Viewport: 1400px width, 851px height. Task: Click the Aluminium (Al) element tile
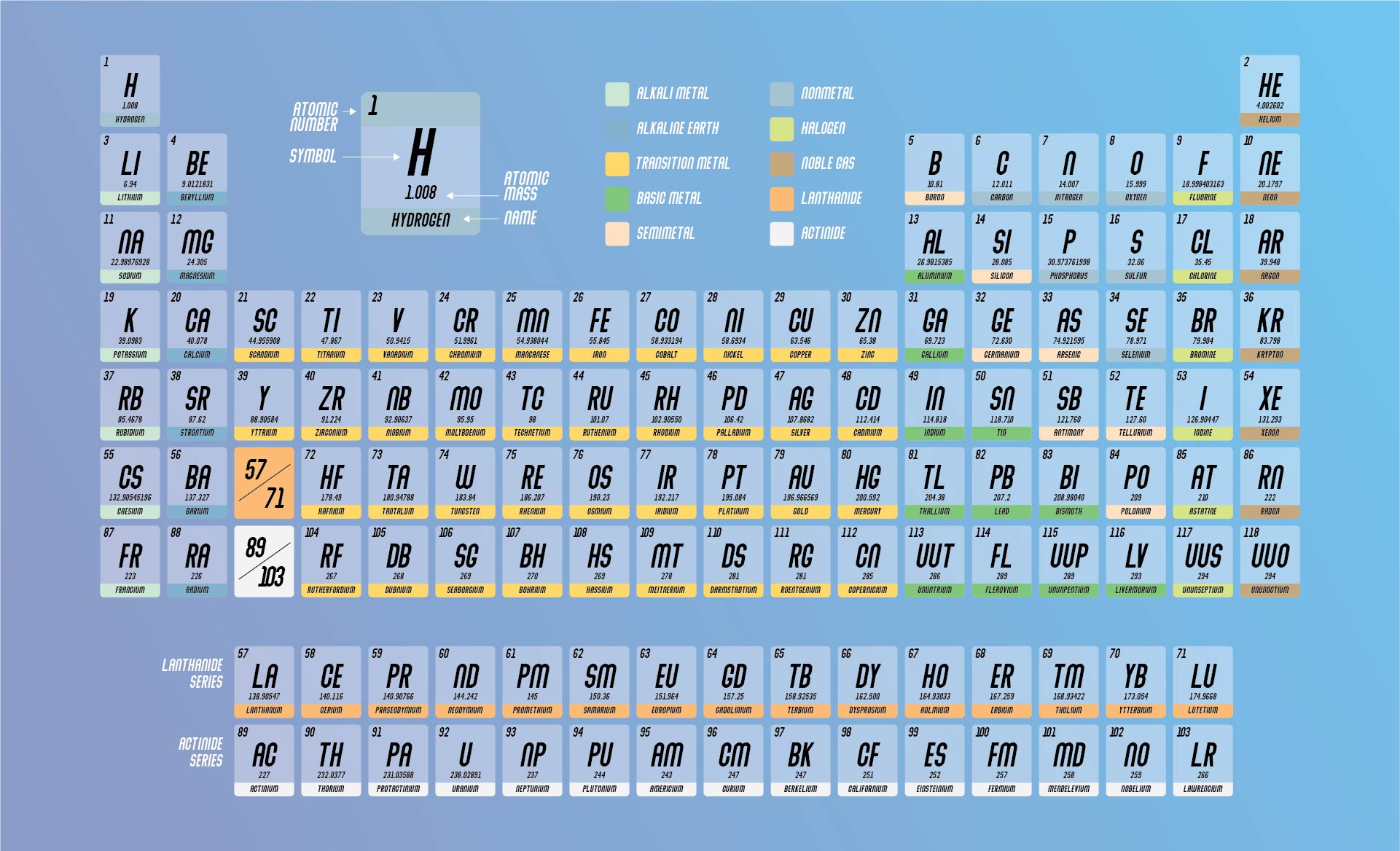935,248
